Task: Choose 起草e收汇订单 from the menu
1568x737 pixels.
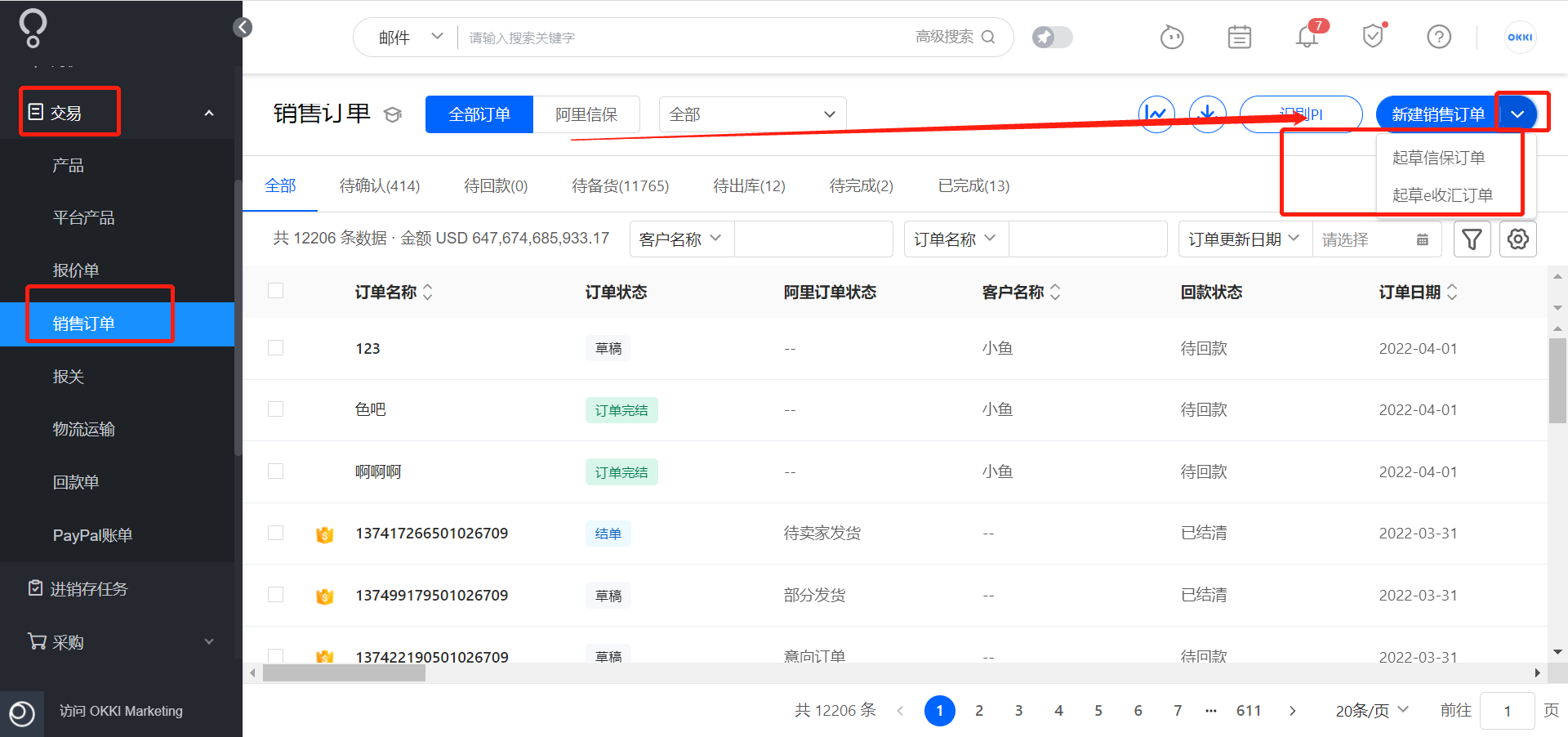Action: click(x=1443, y=195)
